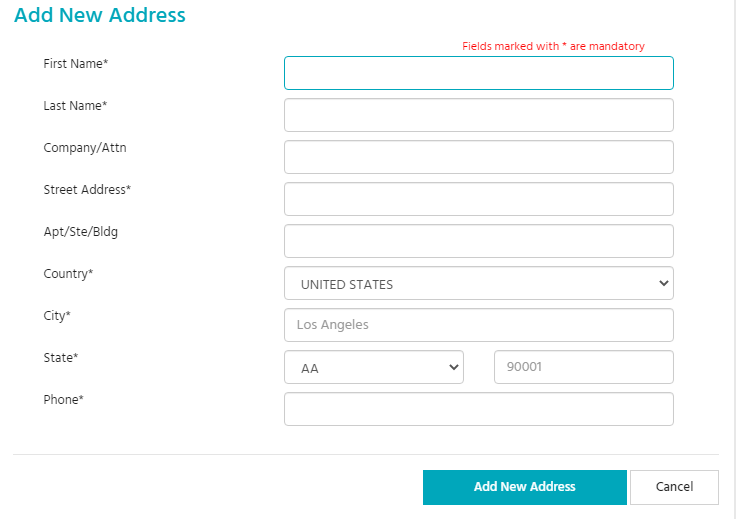Click the red mandatory fields notice
This screenshot has width=736, height=519.
coord(553,46)
